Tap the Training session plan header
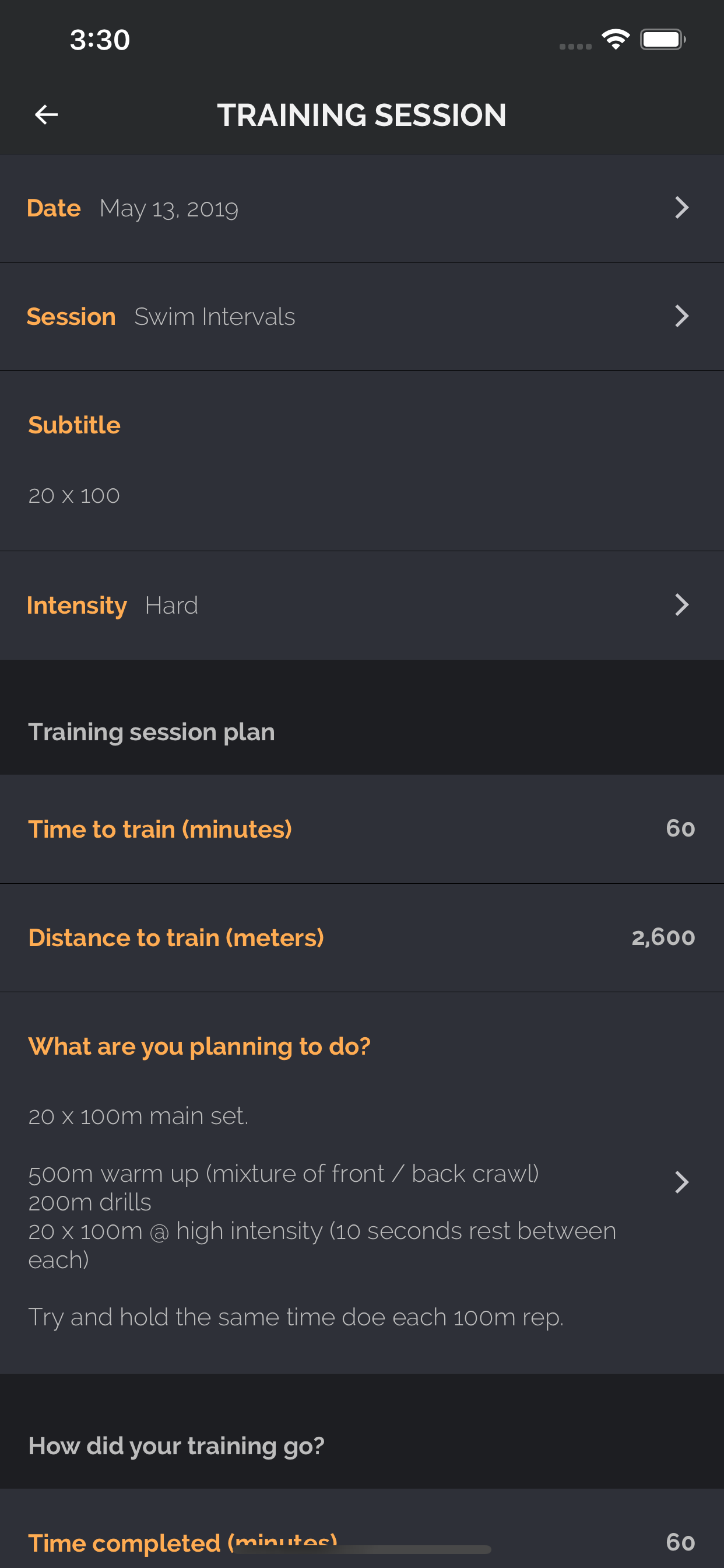Screen dimensions: 724x1568 click(x=152, y=731)
